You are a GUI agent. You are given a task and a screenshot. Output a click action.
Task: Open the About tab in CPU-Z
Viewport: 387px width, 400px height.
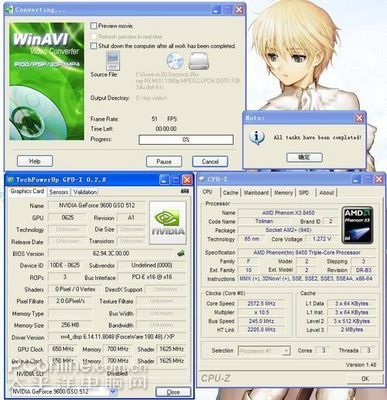pos(326,193)
